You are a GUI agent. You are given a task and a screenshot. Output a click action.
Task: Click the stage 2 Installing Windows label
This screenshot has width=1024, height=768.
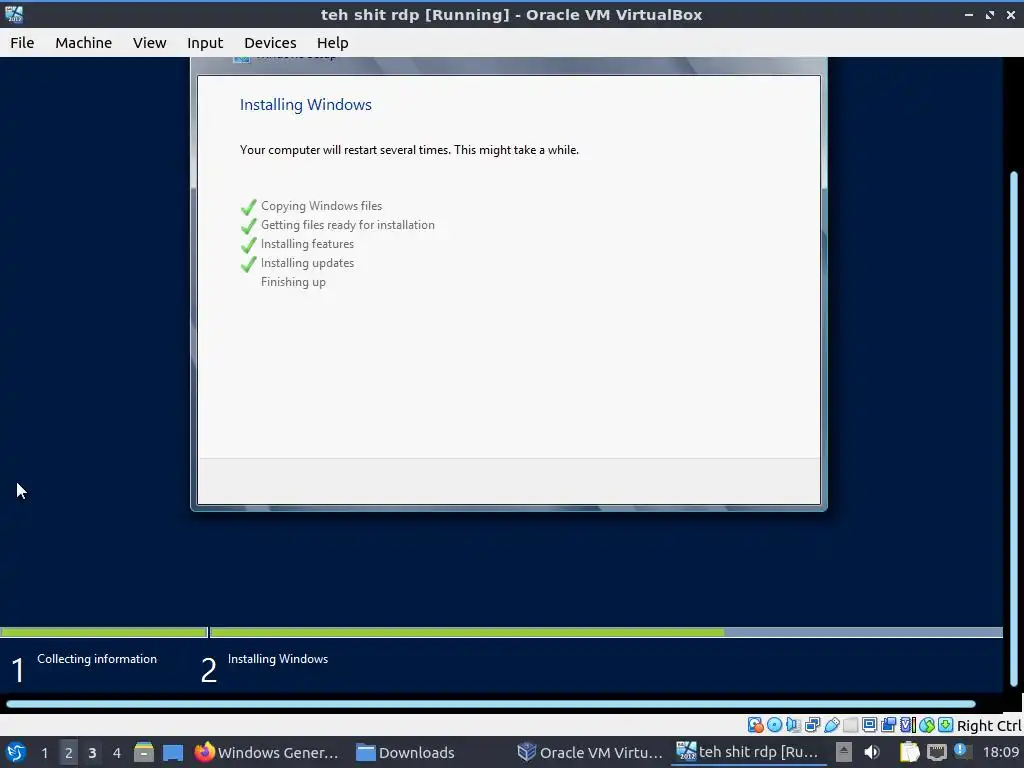point(278,659)
